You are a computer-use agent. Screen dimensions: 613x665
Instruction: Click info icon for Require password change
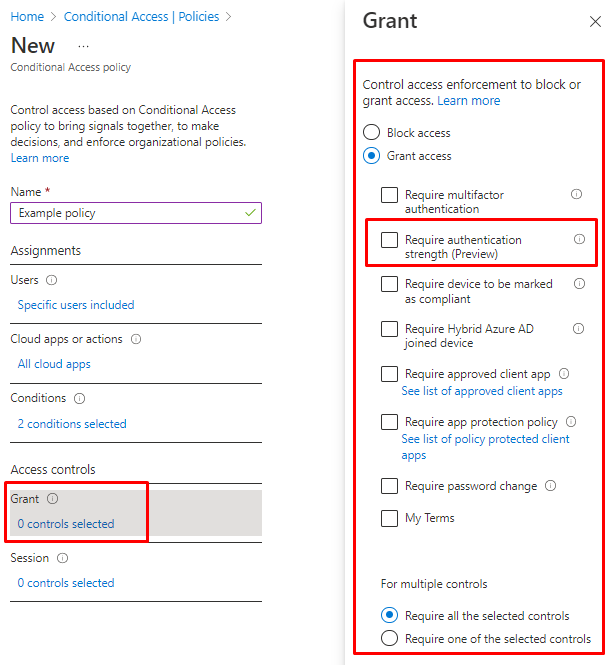[550, 486]
